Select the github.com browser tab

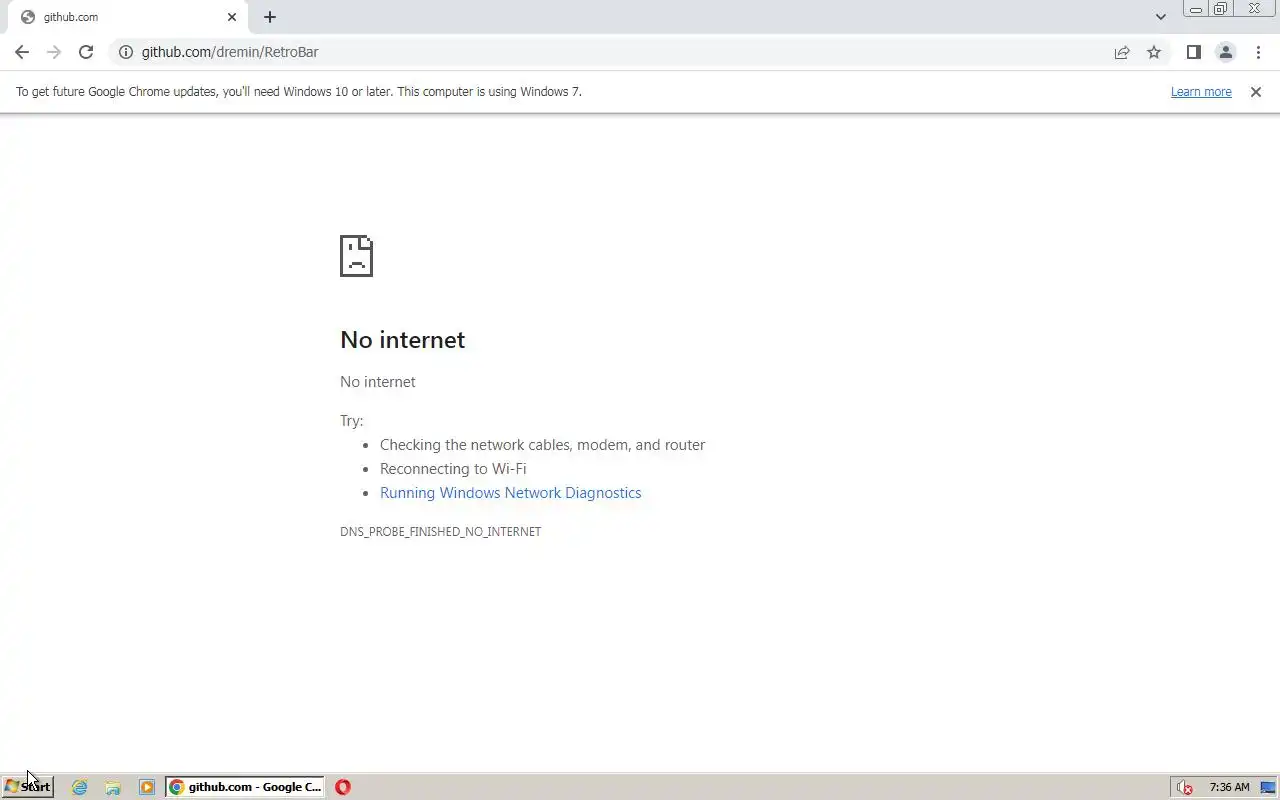(x=127, y=17)
